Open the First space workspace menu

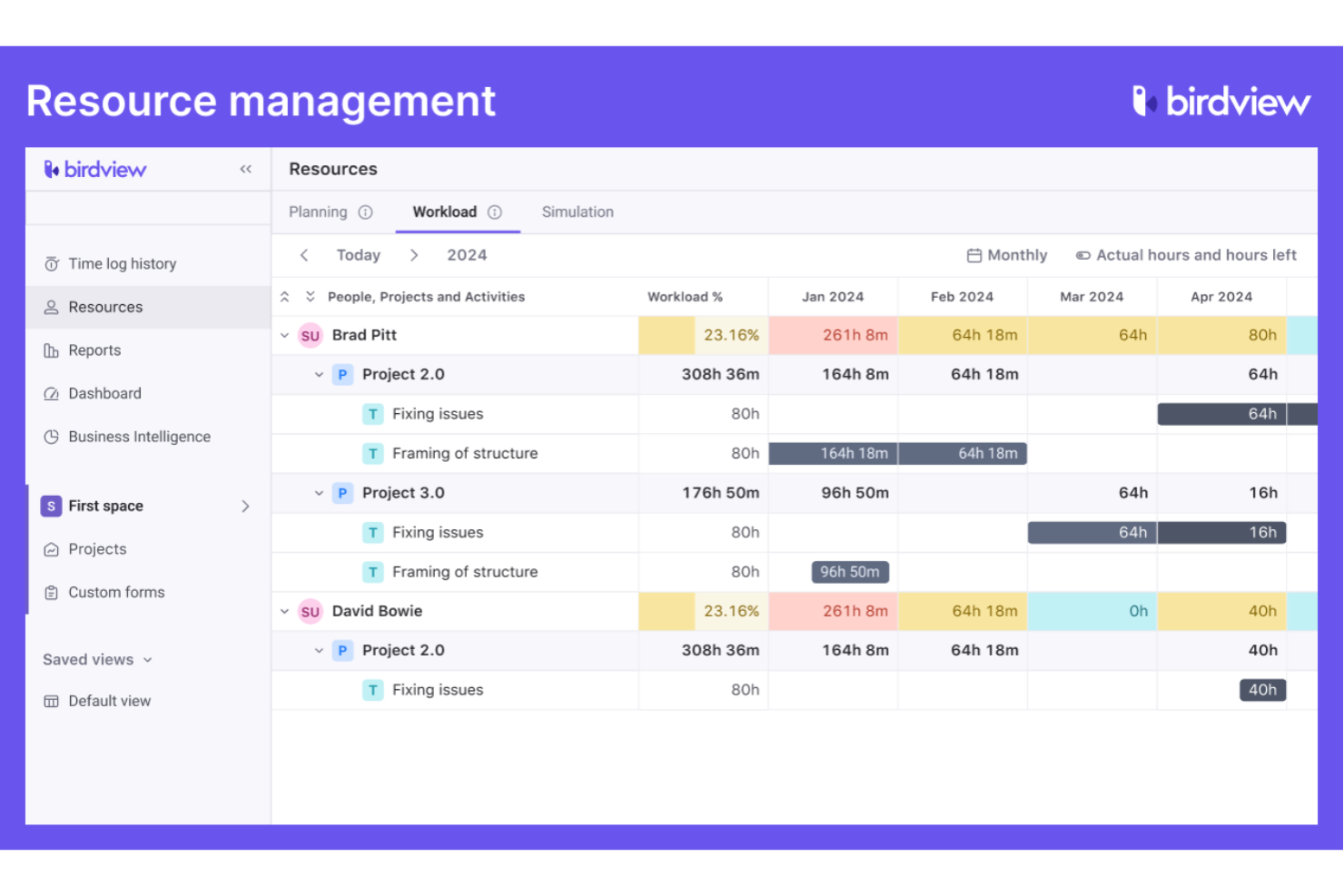pos(145,507)
